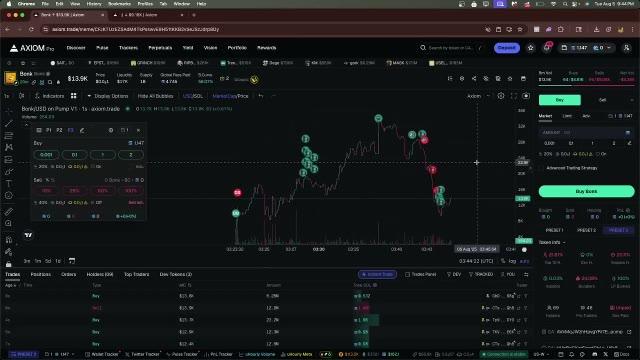Screen dimensions: 640x360
Task: Click the go-to-date calendar icon
Action: click(x=72, y=260)
